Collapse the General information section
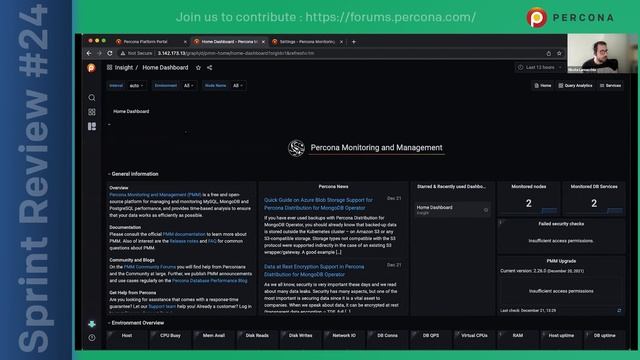Screen dimensions: 640x360 [x=133, y=174]
